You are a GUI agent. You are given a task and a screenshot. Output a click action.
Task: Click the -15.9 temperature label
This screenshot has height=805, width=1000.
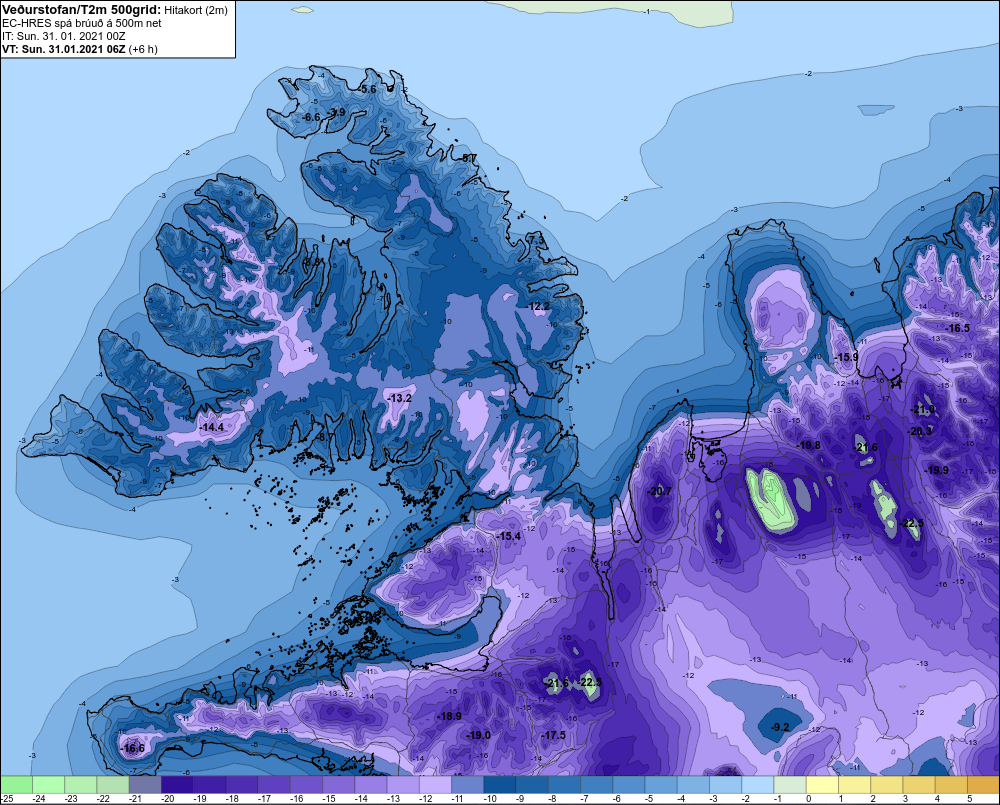pos(846,357)
